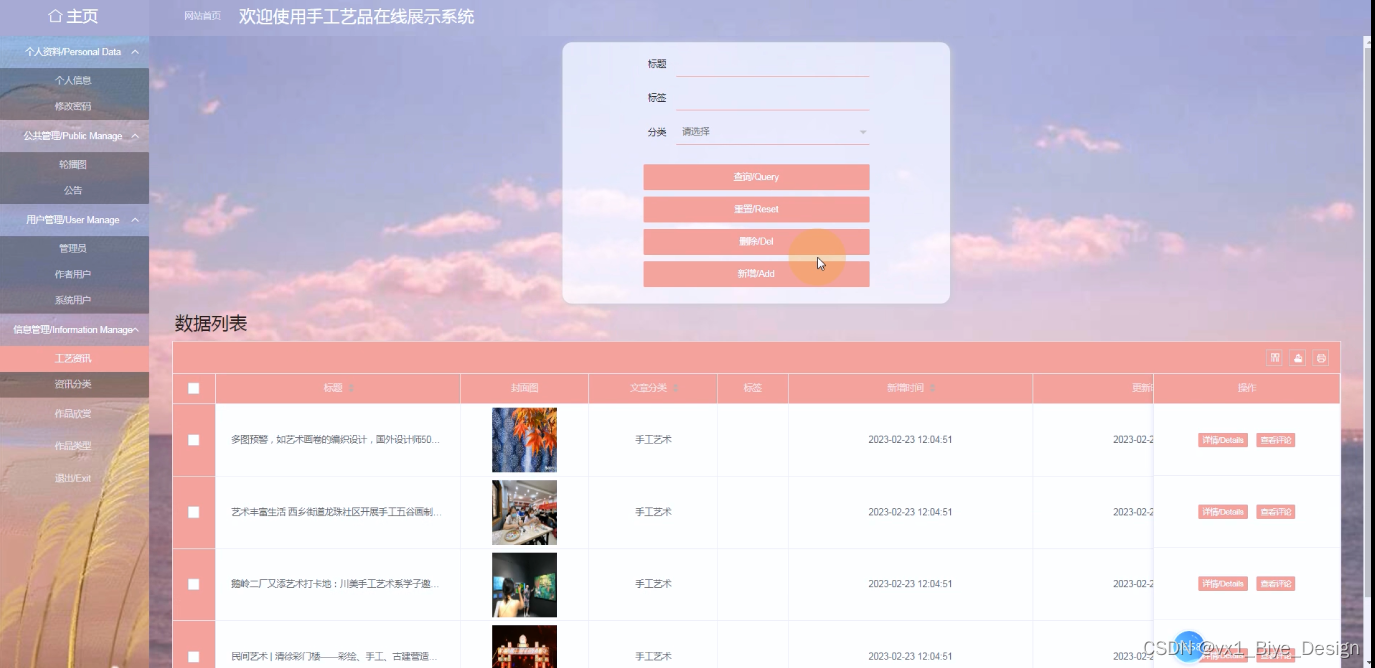Image resolution: width=1375 pixels, height=668 pixels.
Task: Click 查看评论 for the 艺术丰富生活 row
Action: 1276,512
